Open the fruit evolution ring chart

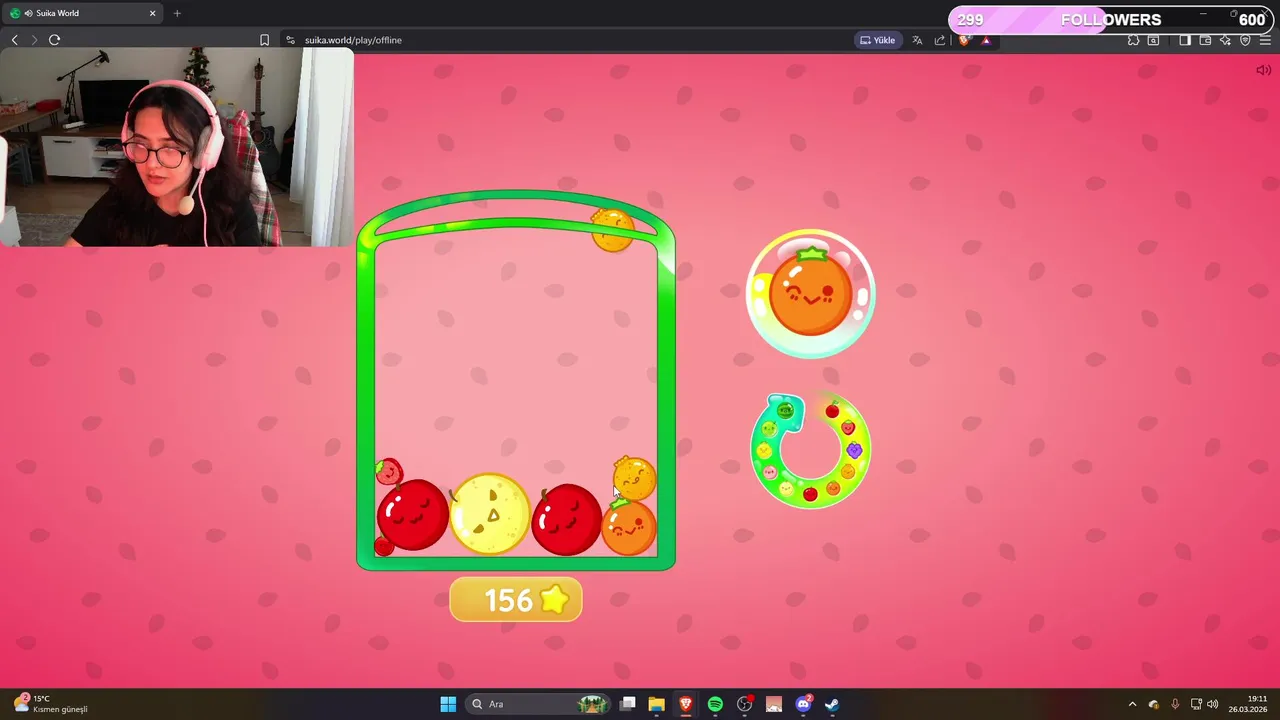point(811,451)
